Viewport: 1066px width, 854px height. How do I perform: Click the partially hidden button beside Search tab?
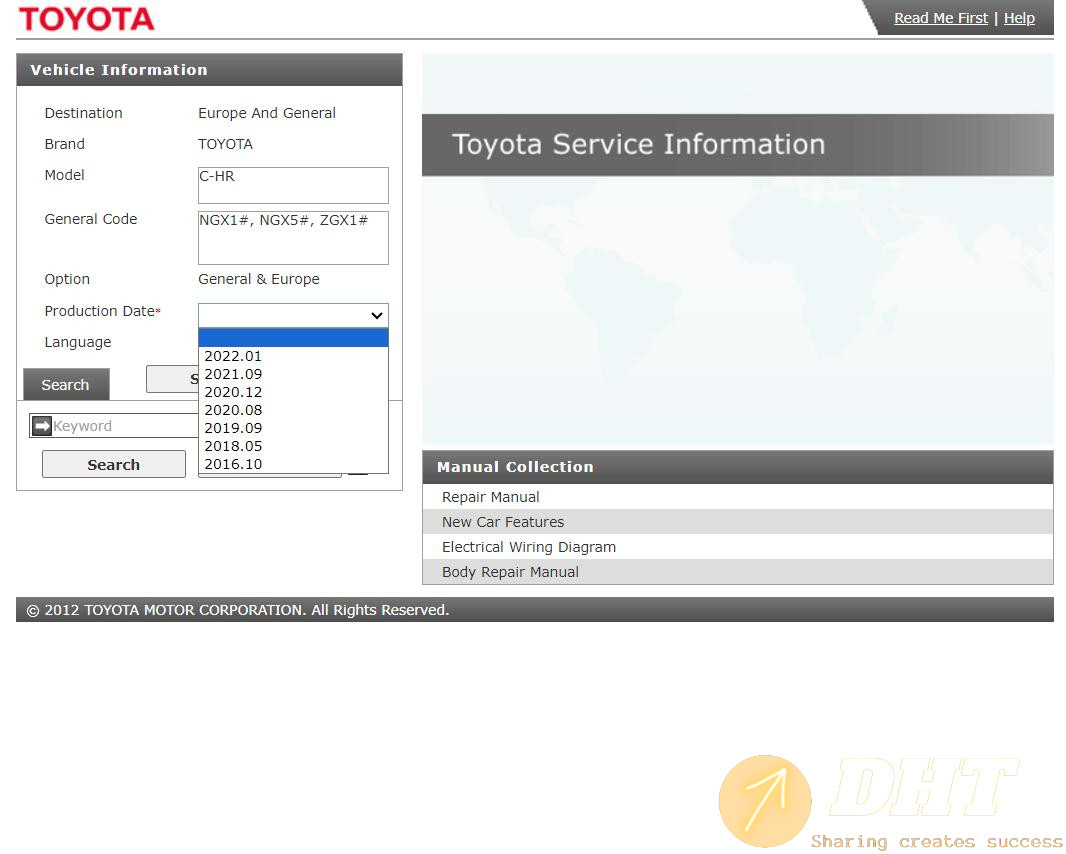pyautogui.click(x=172, y=379)
